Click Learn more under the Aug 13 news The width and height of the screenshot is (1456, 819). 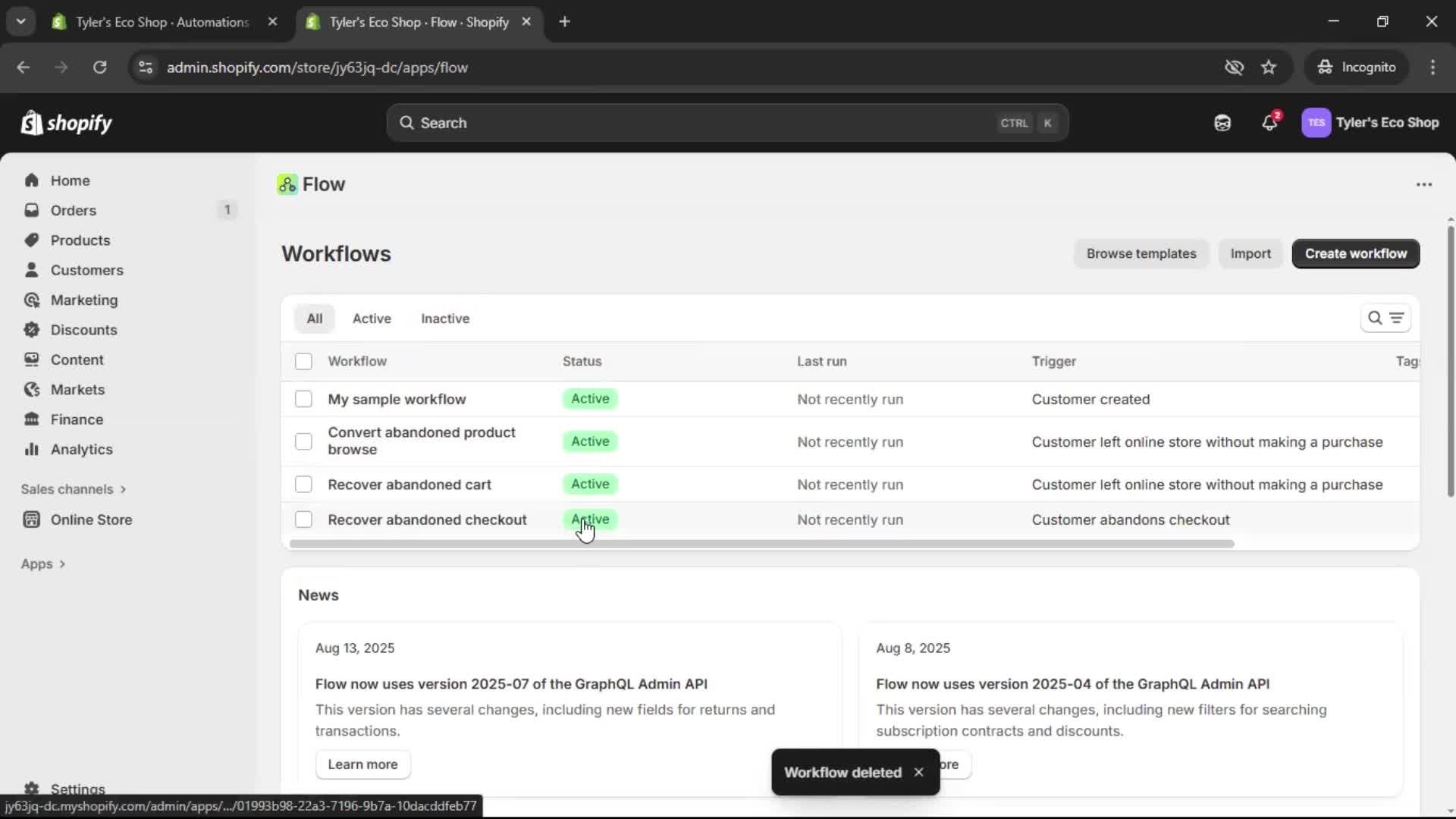(362, 764)
